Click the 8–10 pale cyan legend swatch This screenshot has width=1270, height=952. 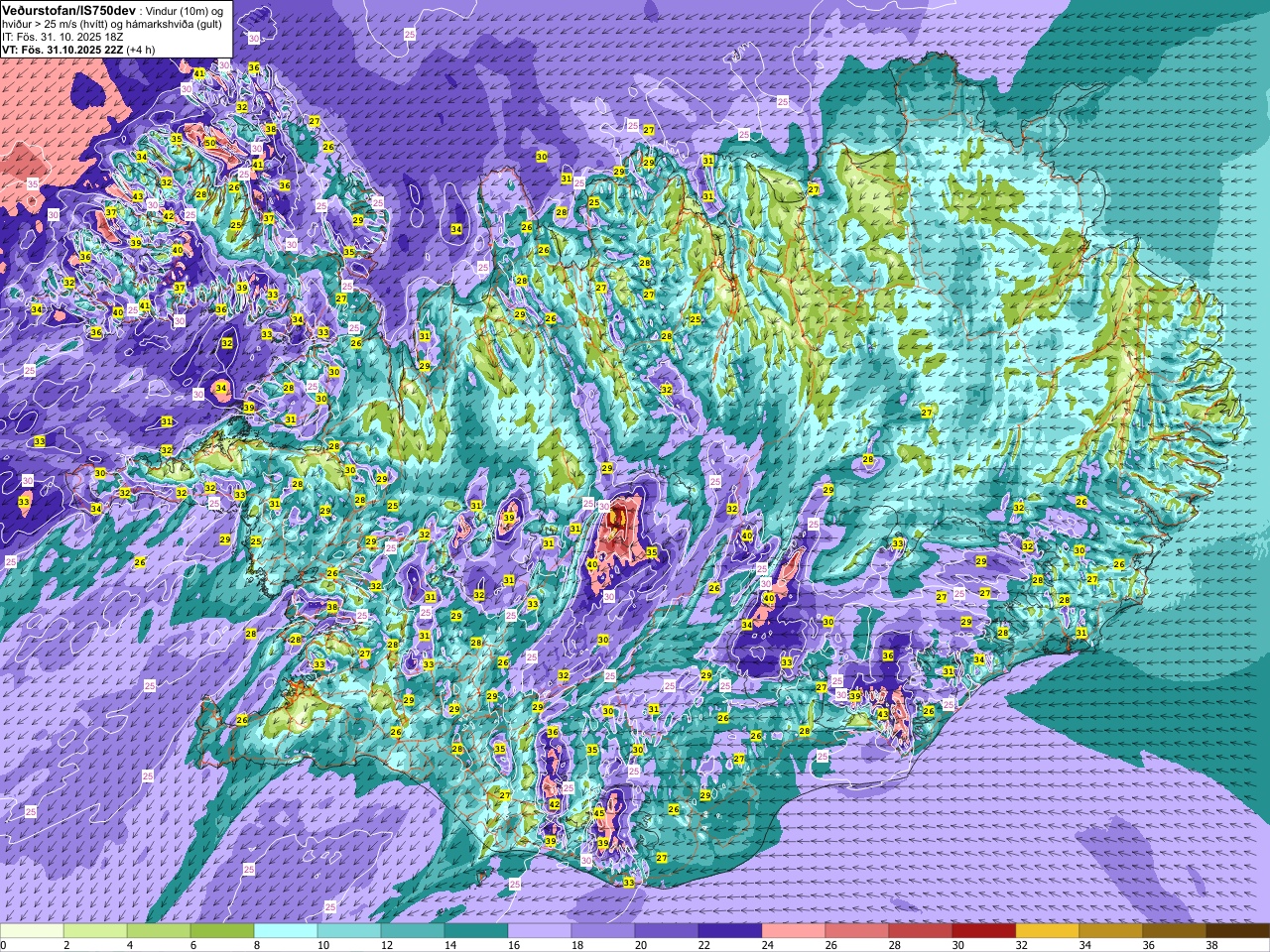[x=286, y=931]
